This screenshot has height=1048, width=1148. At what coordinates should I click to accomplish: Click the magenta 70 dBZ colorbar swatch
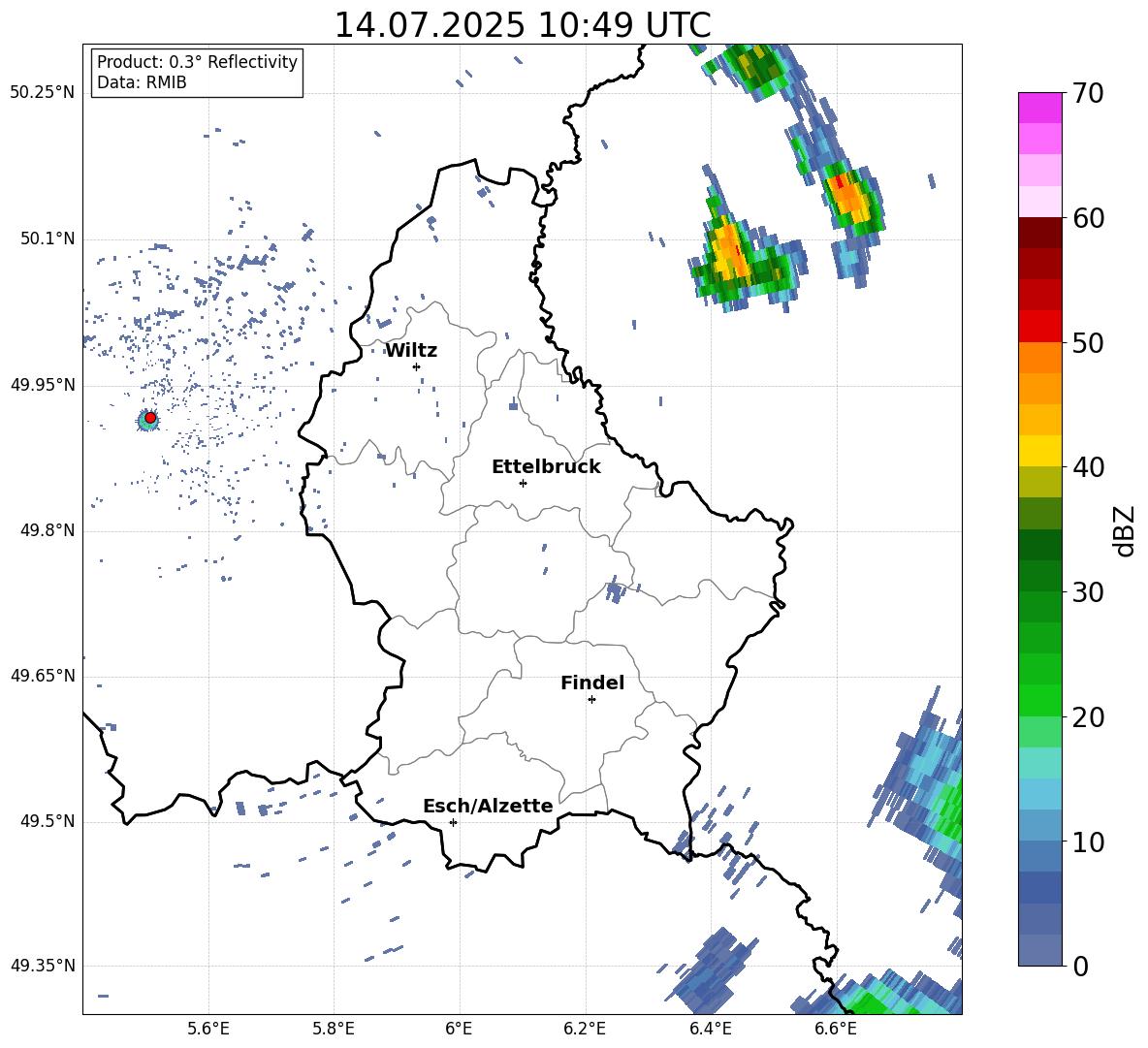coord(1039,108)
